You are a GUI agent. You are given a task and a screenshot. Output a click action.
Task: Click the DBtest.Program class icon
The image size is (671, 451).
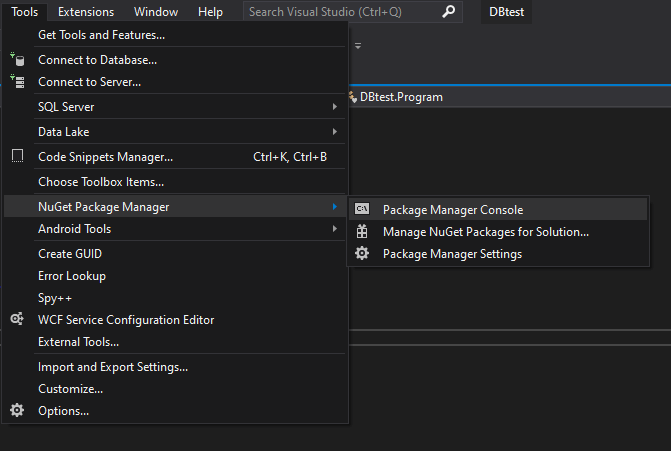(x=353, y=97)
